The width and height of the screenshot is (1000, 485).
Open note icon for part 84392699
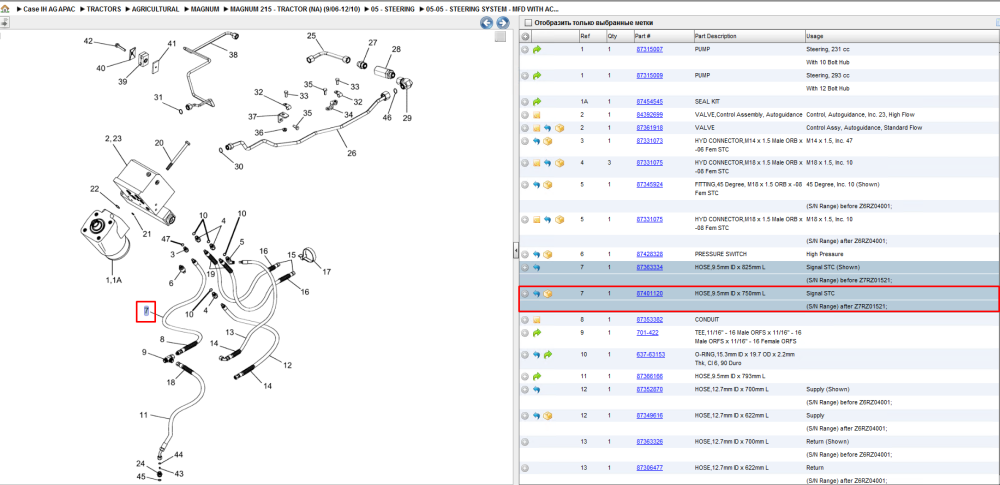tap(536, 115)
